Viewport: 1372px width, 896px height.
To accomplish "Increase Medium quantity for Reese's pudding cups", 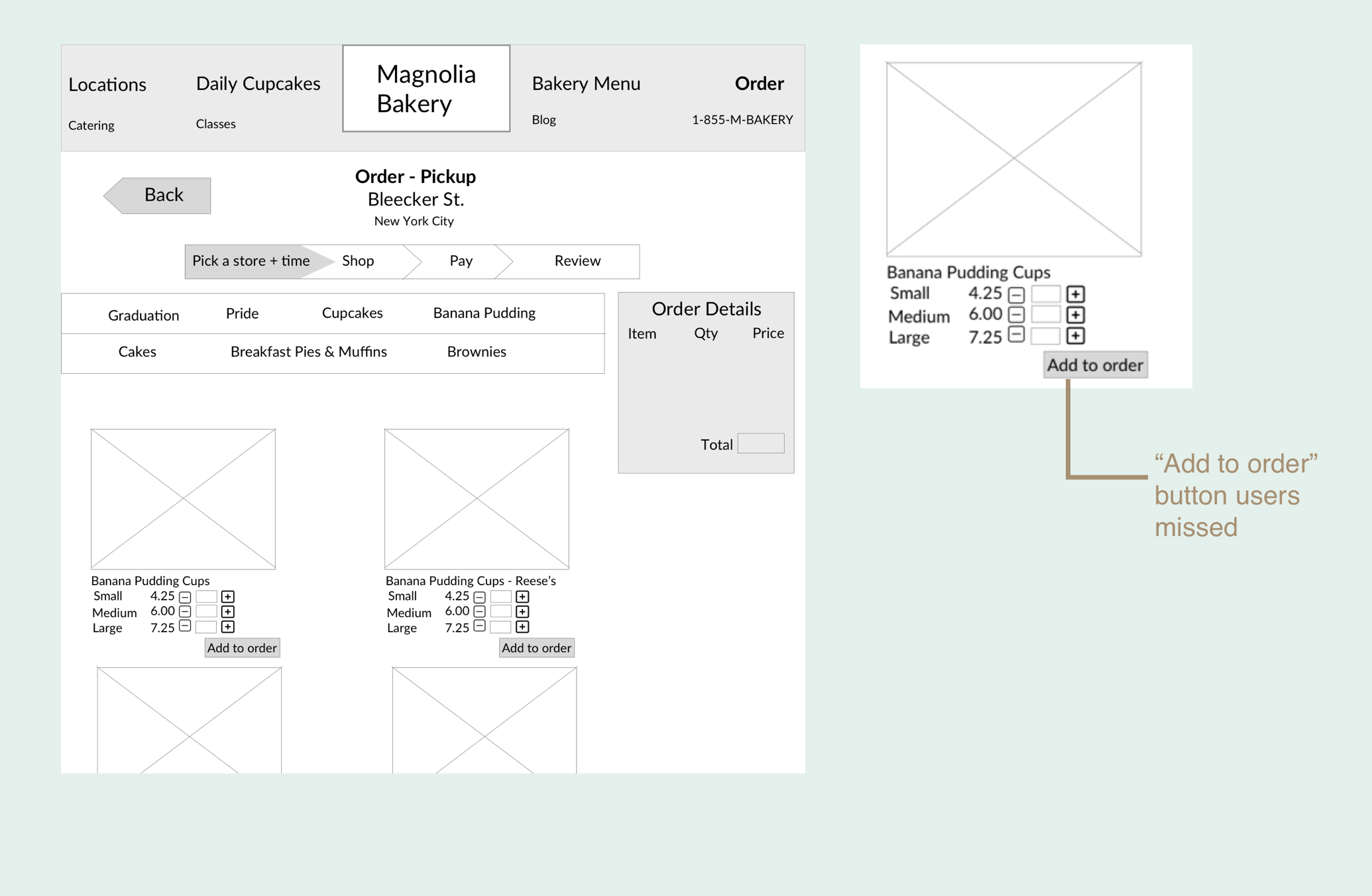I will 522,612.
